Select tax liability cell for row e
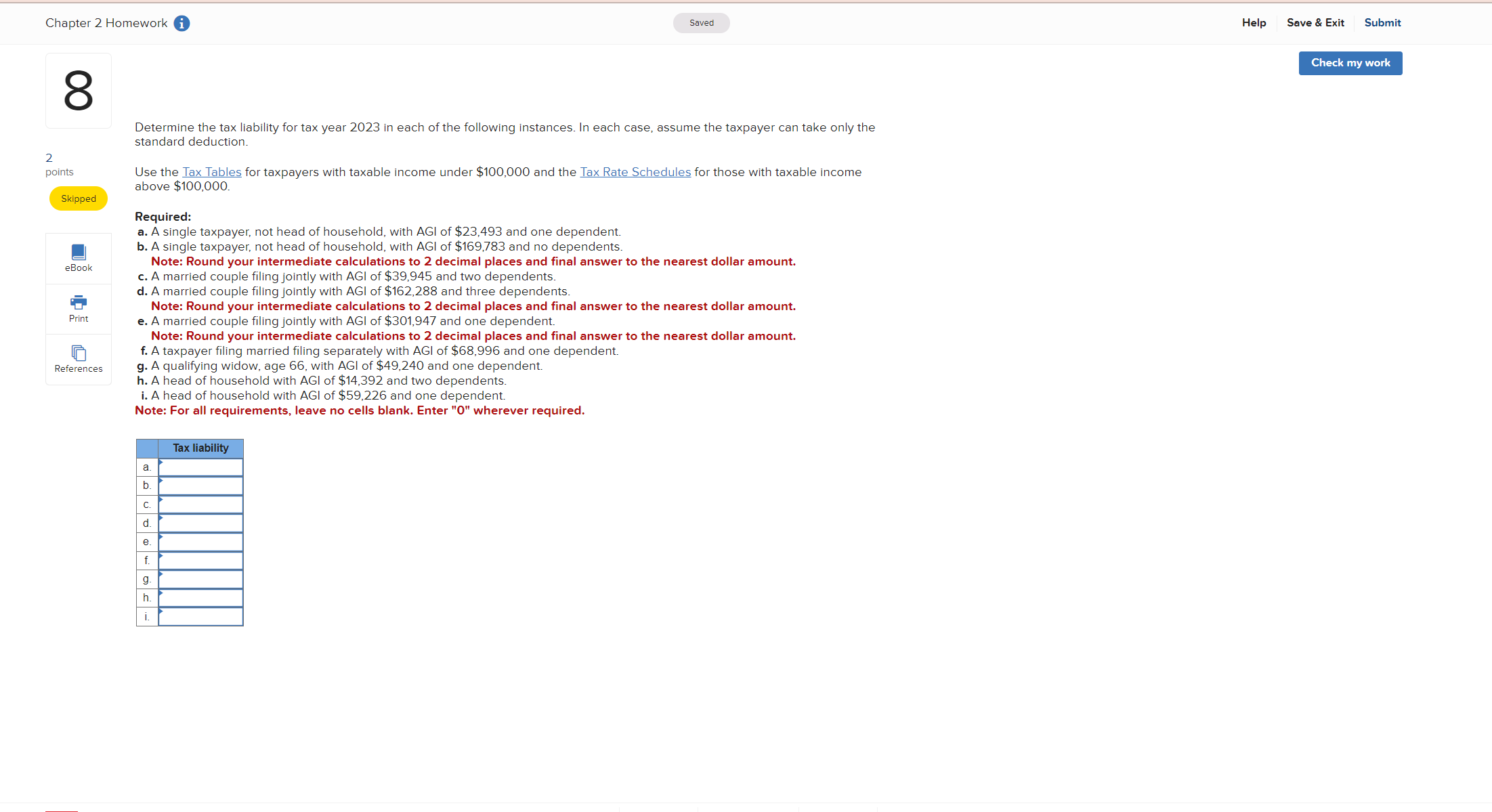 200,542
